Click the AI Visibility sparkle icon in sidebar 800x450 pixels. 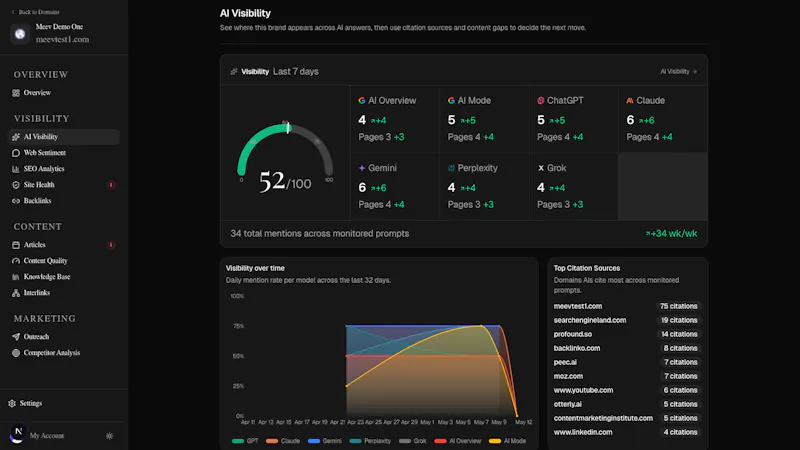coord(16,137)
